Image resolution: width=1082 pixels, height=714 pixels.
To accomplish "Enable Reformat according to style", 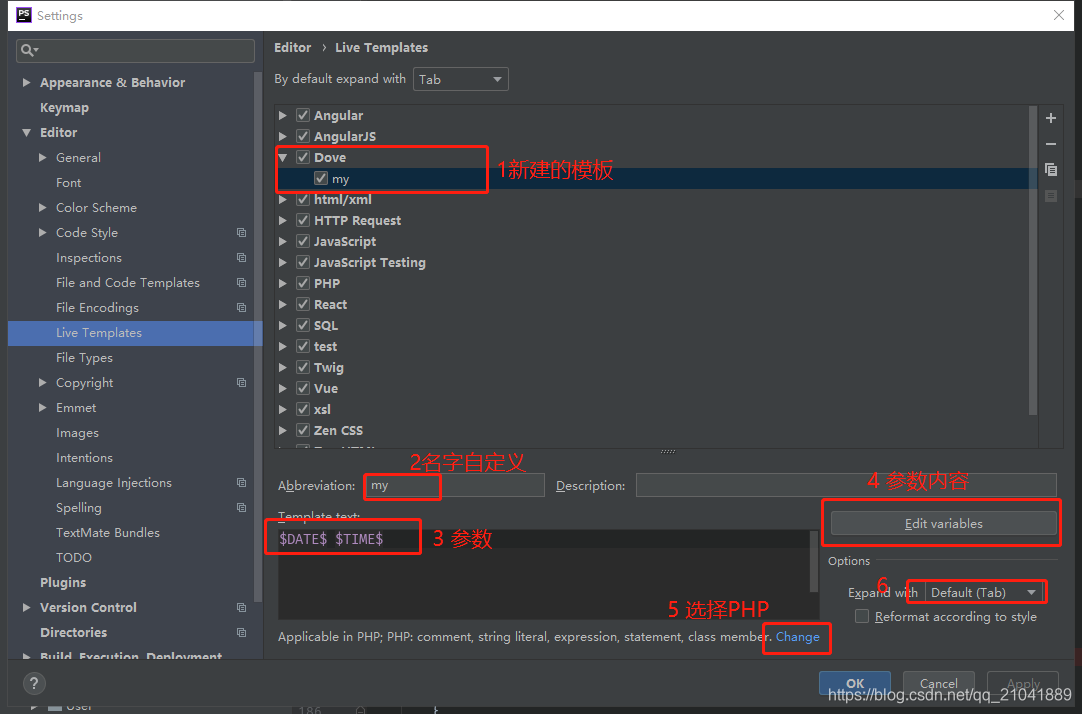I will [x=862, y=616].
